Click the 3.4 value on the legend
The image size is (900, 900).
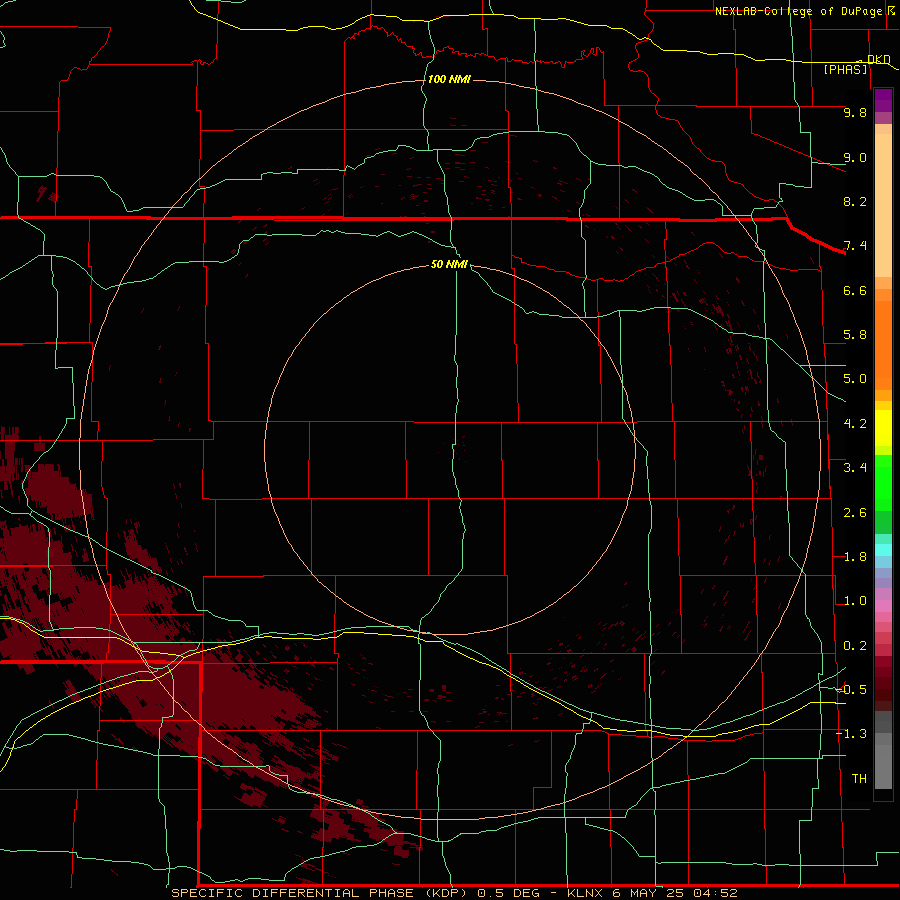tap(855, 468)
